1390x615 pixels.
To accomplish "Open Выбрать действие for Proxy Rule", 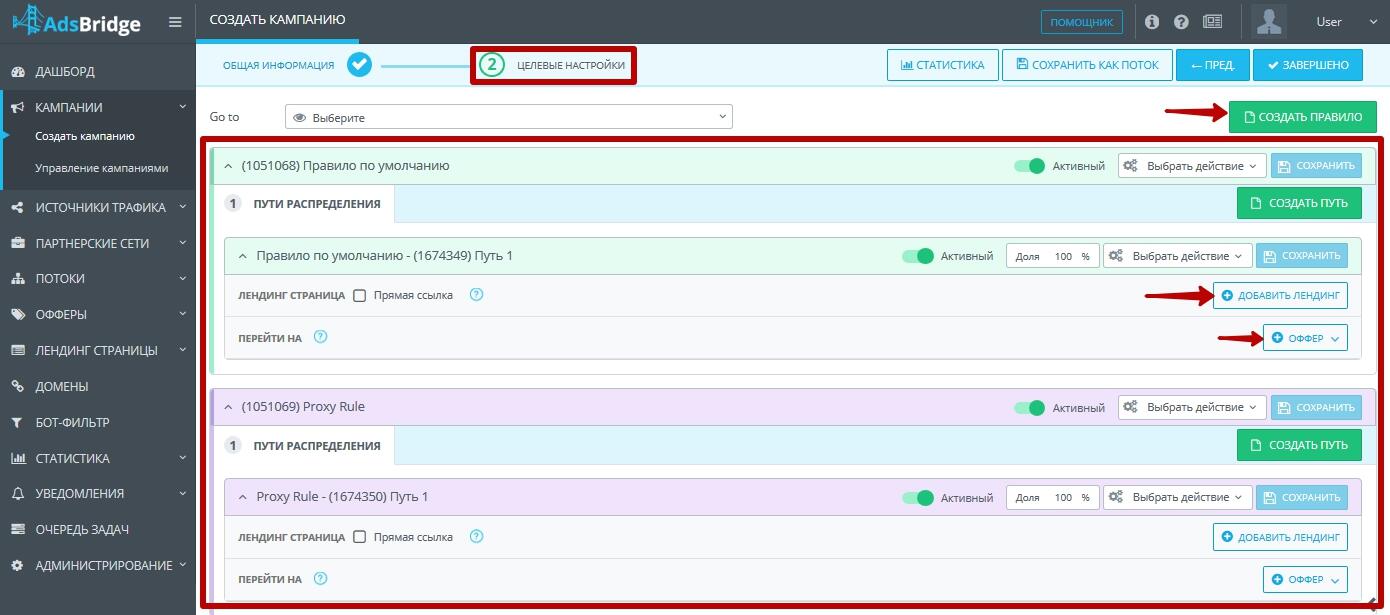I will click(x=1192, y=407).
